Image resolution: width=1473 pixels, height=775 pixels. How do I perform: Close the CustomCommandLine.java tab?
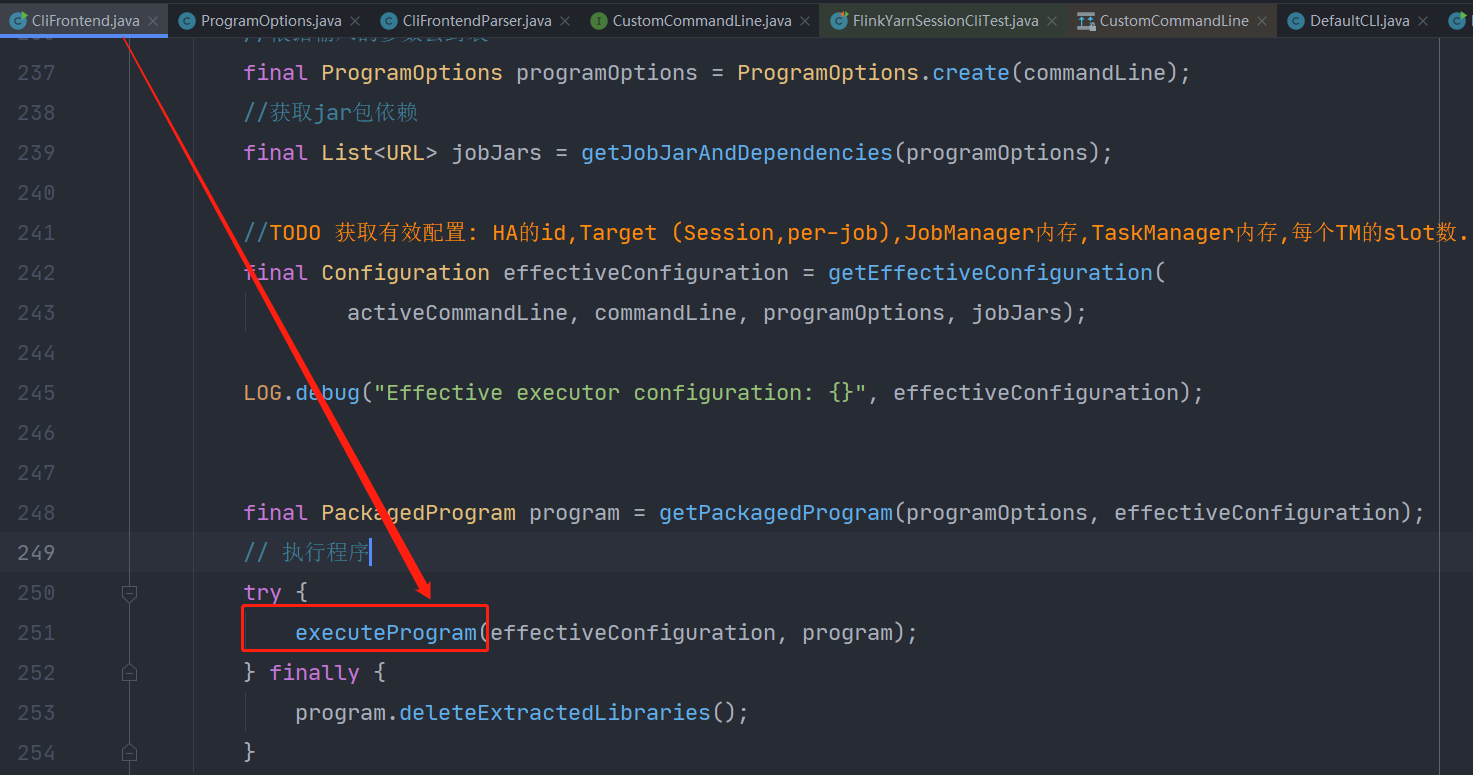pos(805,21)
